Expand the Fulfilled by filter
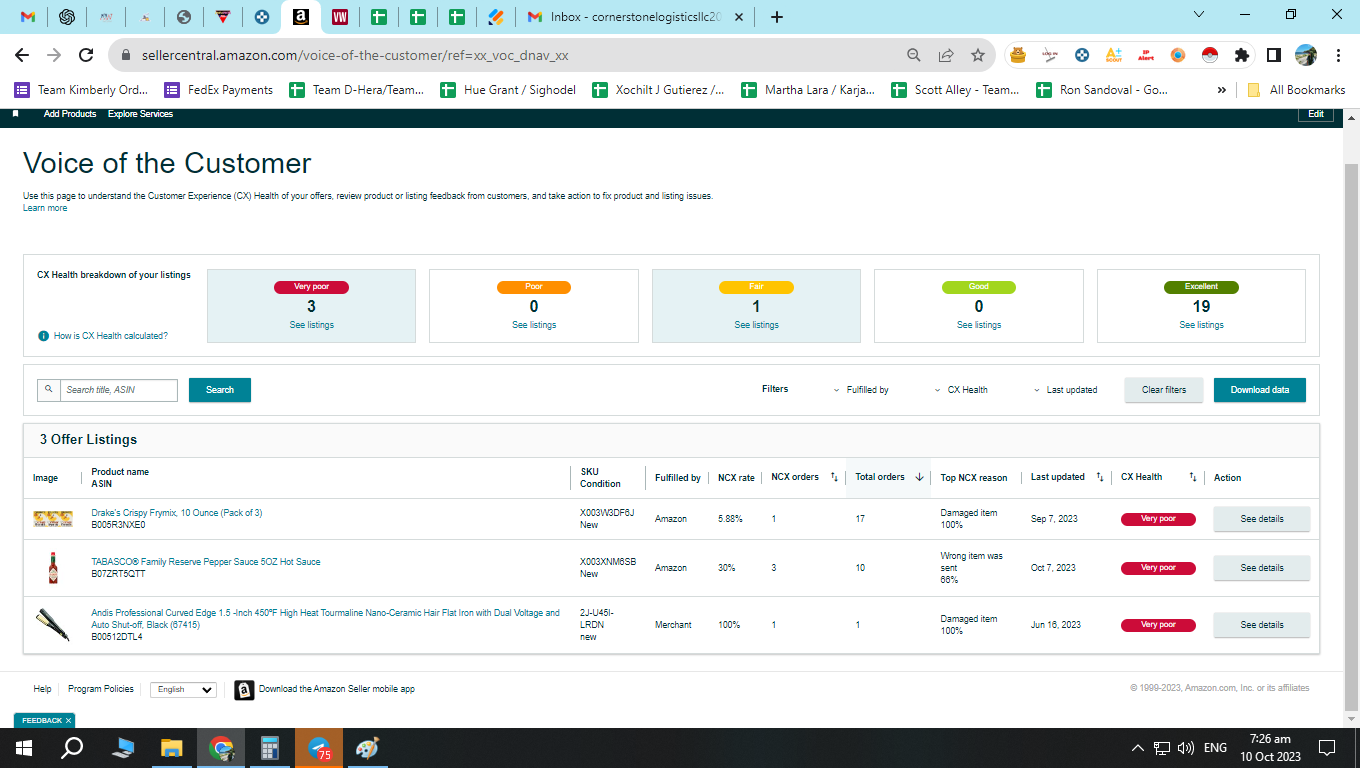The height and width of the screenshot is (768, 1360). click(x=862, y=390)
